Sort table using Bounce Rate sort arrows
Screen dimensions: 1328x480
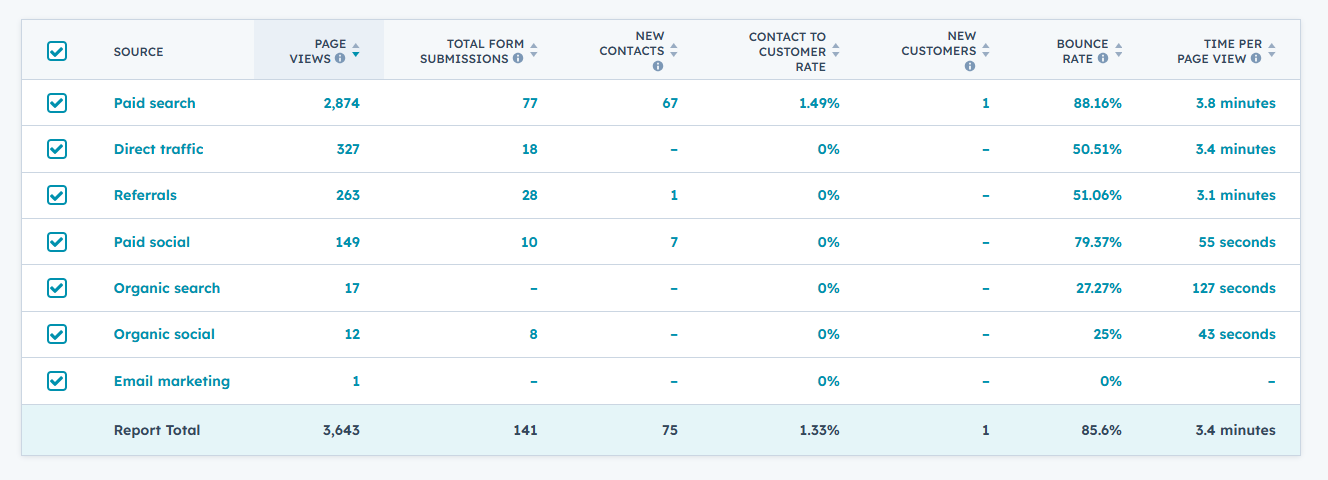click(x=1118, y=51)
